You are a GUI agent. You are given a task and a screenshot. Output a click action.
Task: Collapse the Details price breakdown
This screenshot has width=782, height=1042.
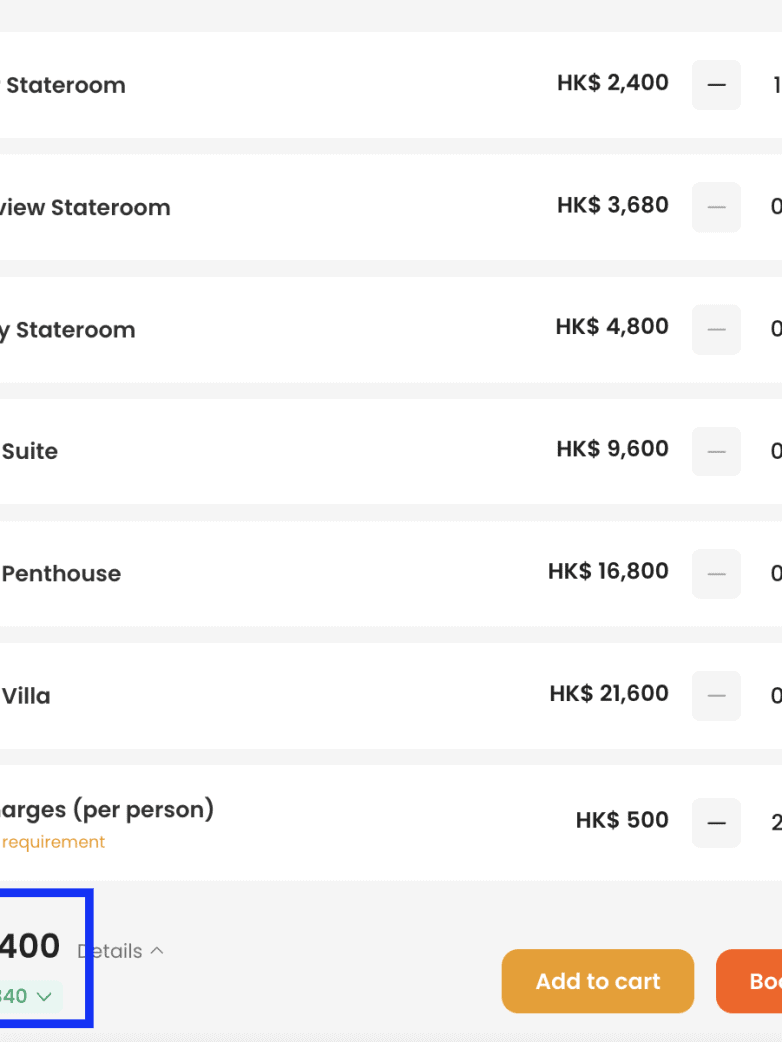(122, 951)
